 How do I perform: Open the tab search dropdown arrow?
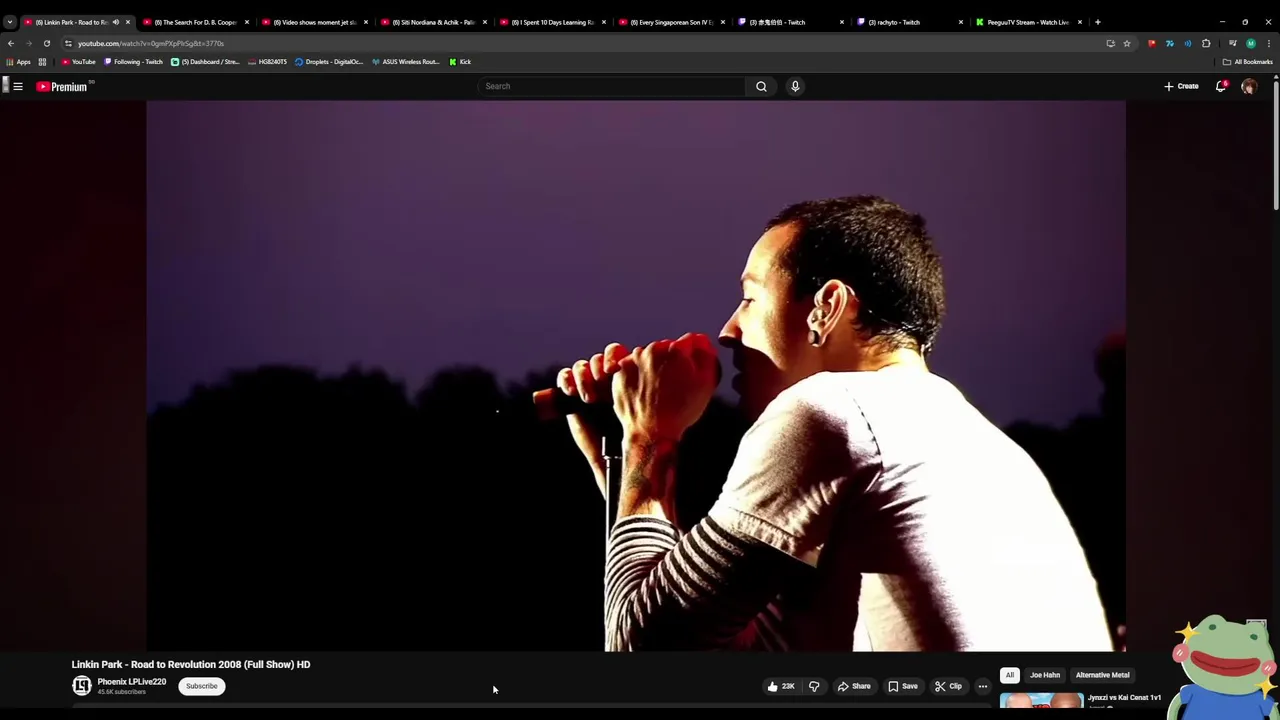[x=10, y=22]
